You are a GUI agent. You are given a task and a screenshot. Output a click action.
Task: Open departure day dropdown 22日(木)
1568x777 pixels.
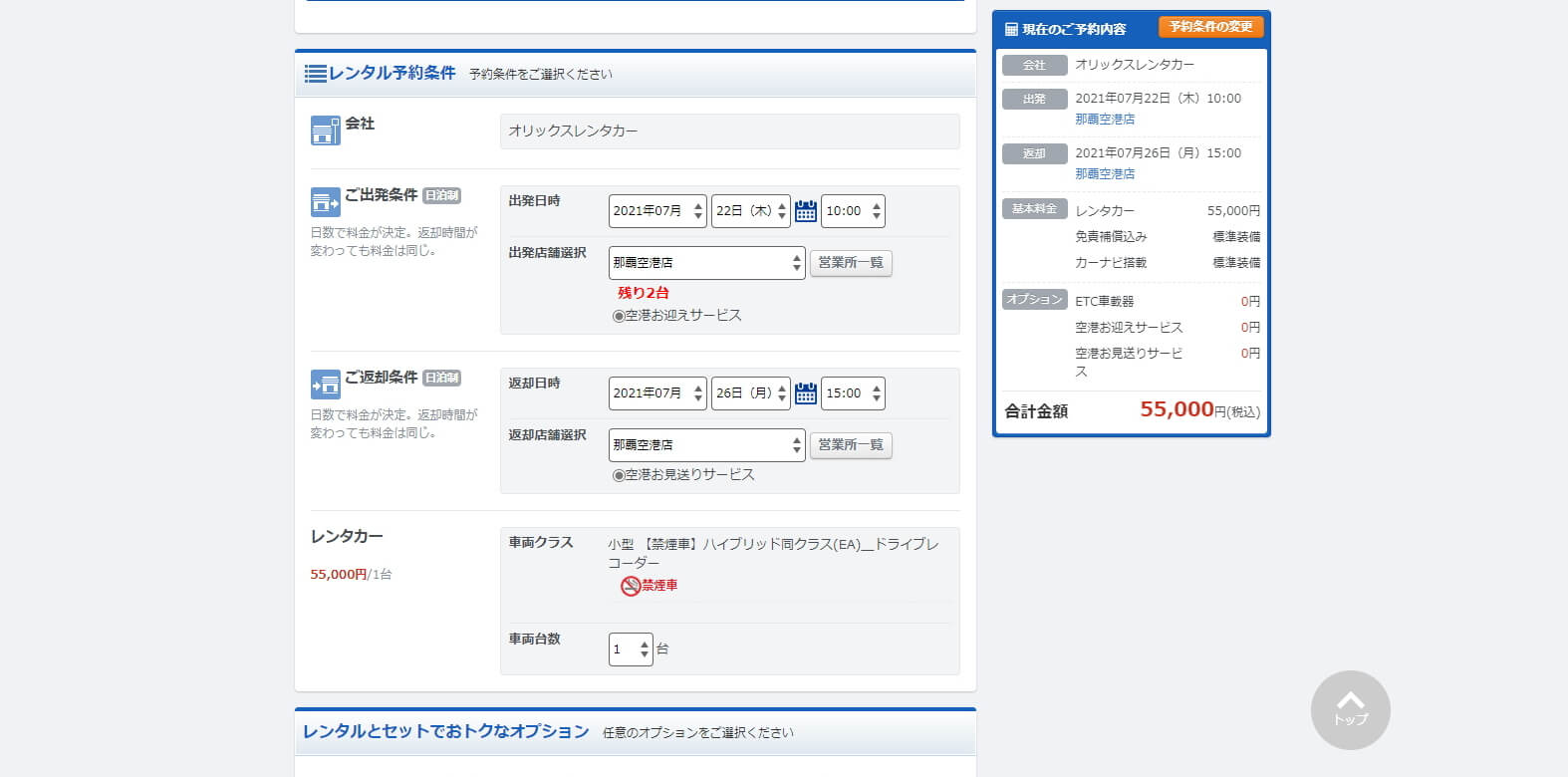(x=751, y=211)
